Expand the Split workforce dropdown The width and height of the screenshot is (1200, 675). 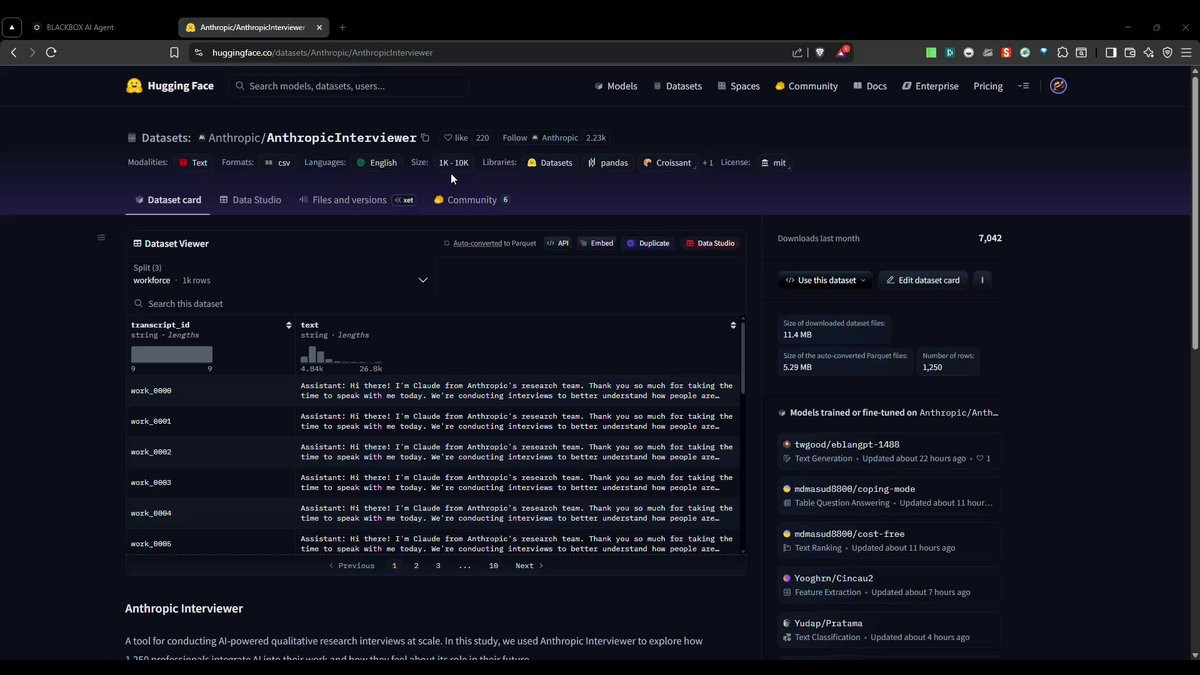(282, 275)
